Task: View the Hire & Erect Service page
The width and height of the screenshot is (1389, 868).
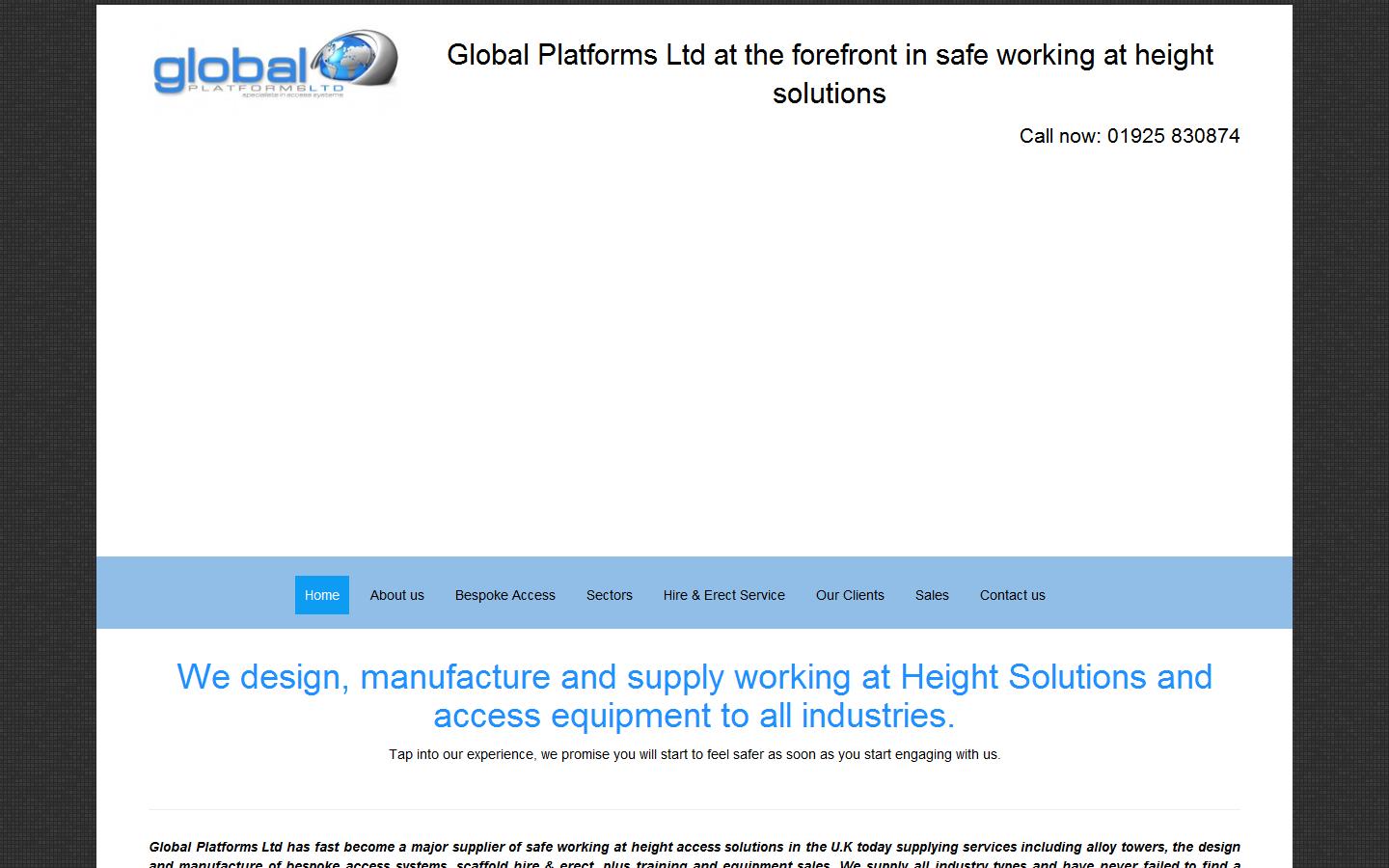Action: coord(723,595)
